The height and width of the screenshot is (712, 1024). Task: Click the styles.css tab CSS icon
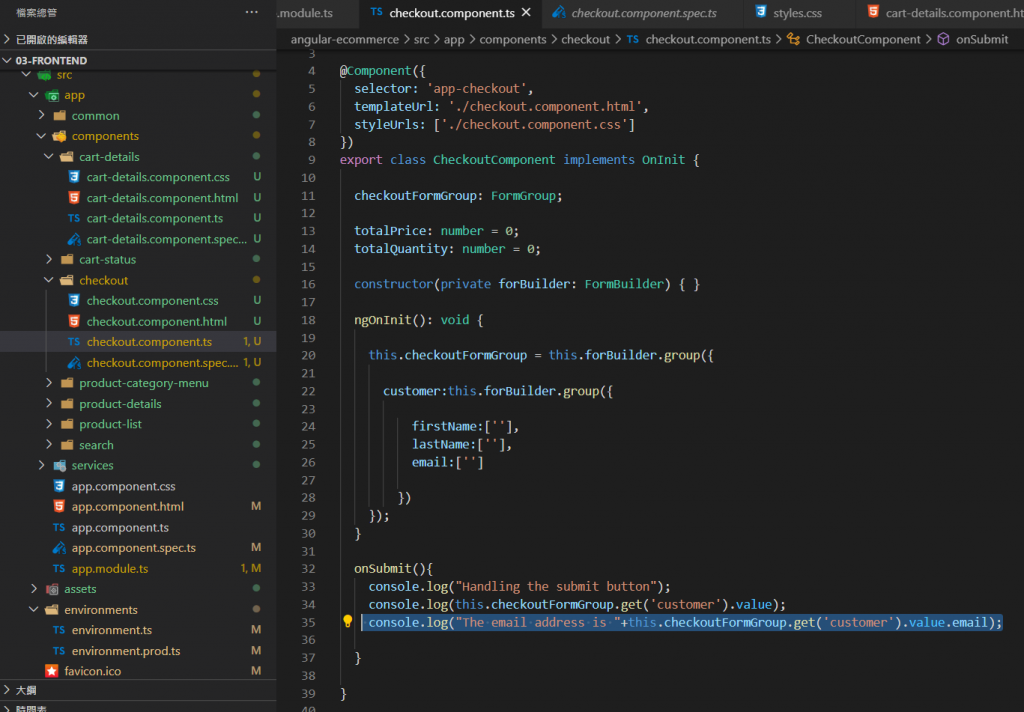pyautogui.click(x=761, y=13)
